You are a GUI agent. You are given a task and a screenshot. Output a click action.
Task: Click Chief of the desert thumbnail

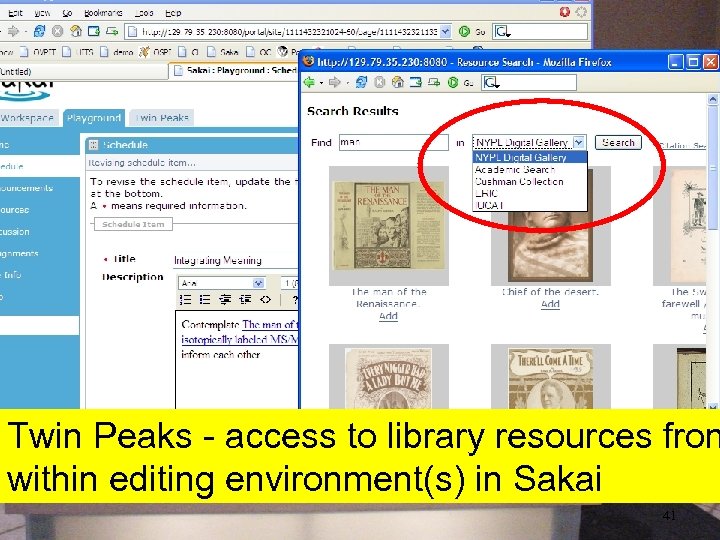pos(551,226)
